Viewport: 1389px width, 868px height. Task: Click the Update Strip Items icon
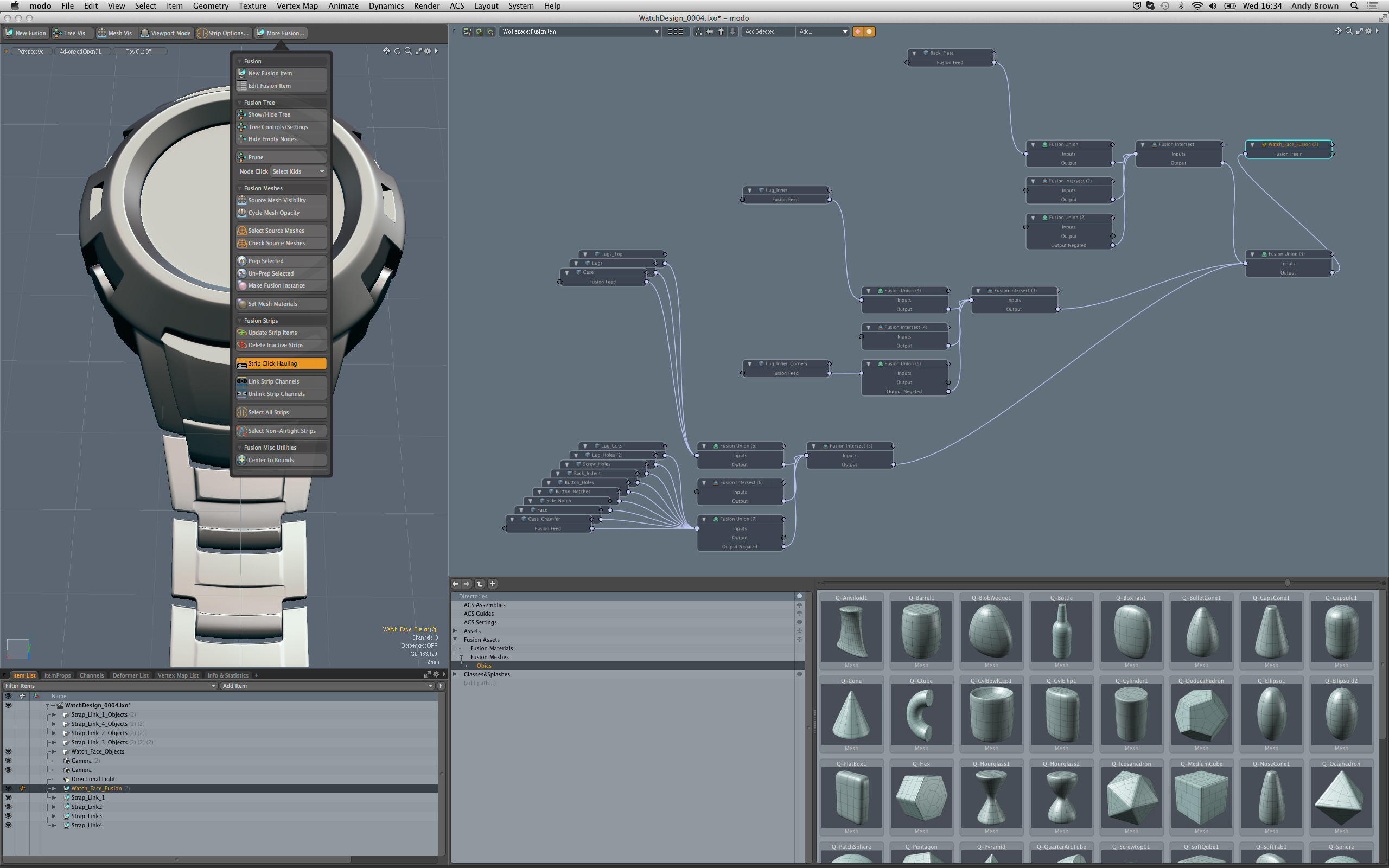click(242, 333)
